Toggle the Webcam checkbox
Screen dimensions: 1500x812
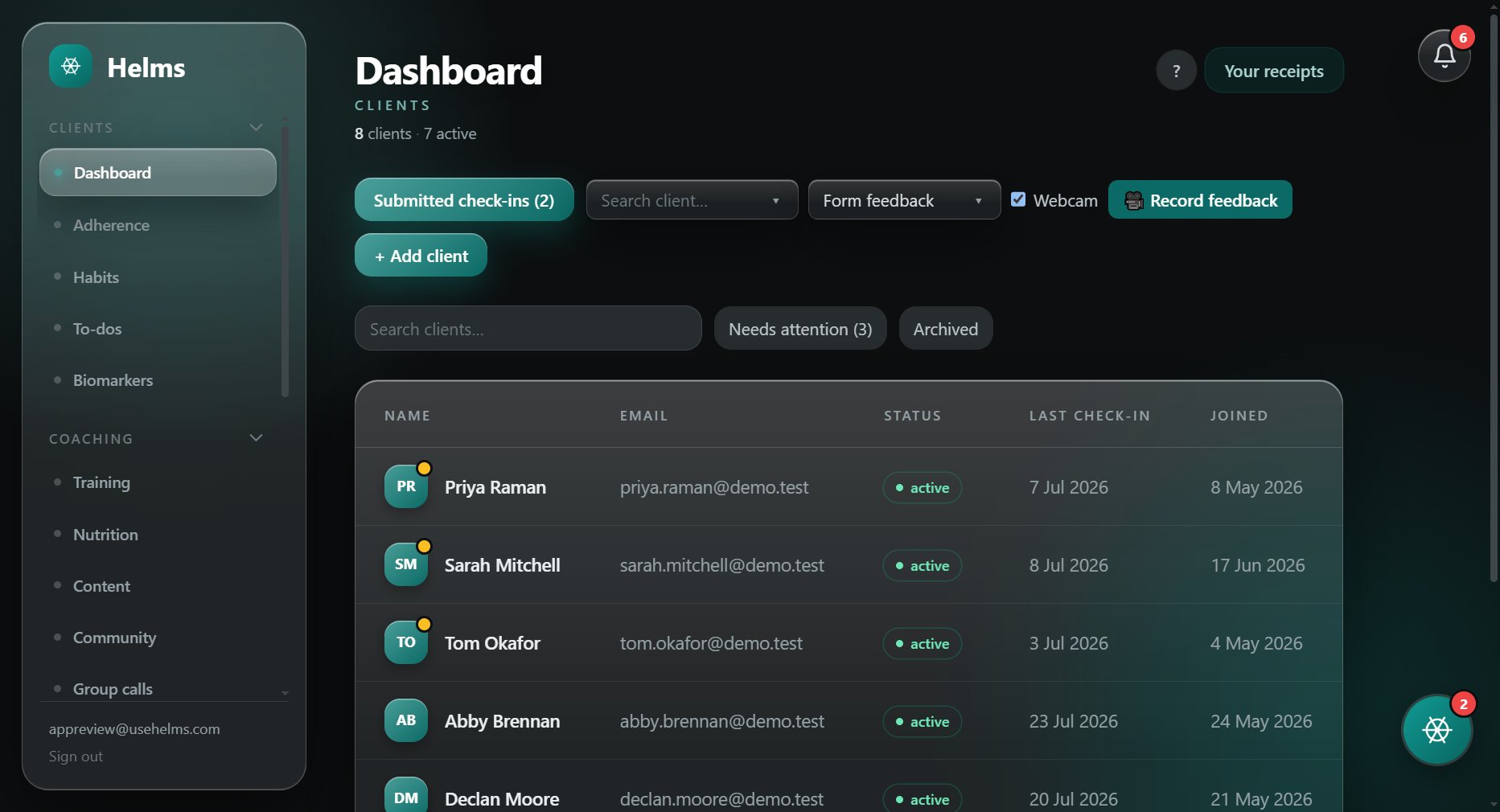tap(1018, 199)
